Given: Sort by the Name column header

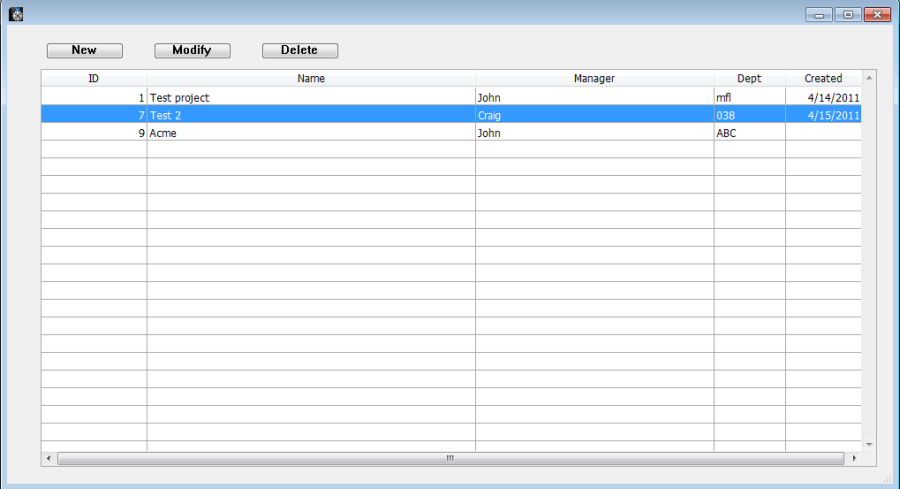Looking at the screenshot, I should (311, 78).
